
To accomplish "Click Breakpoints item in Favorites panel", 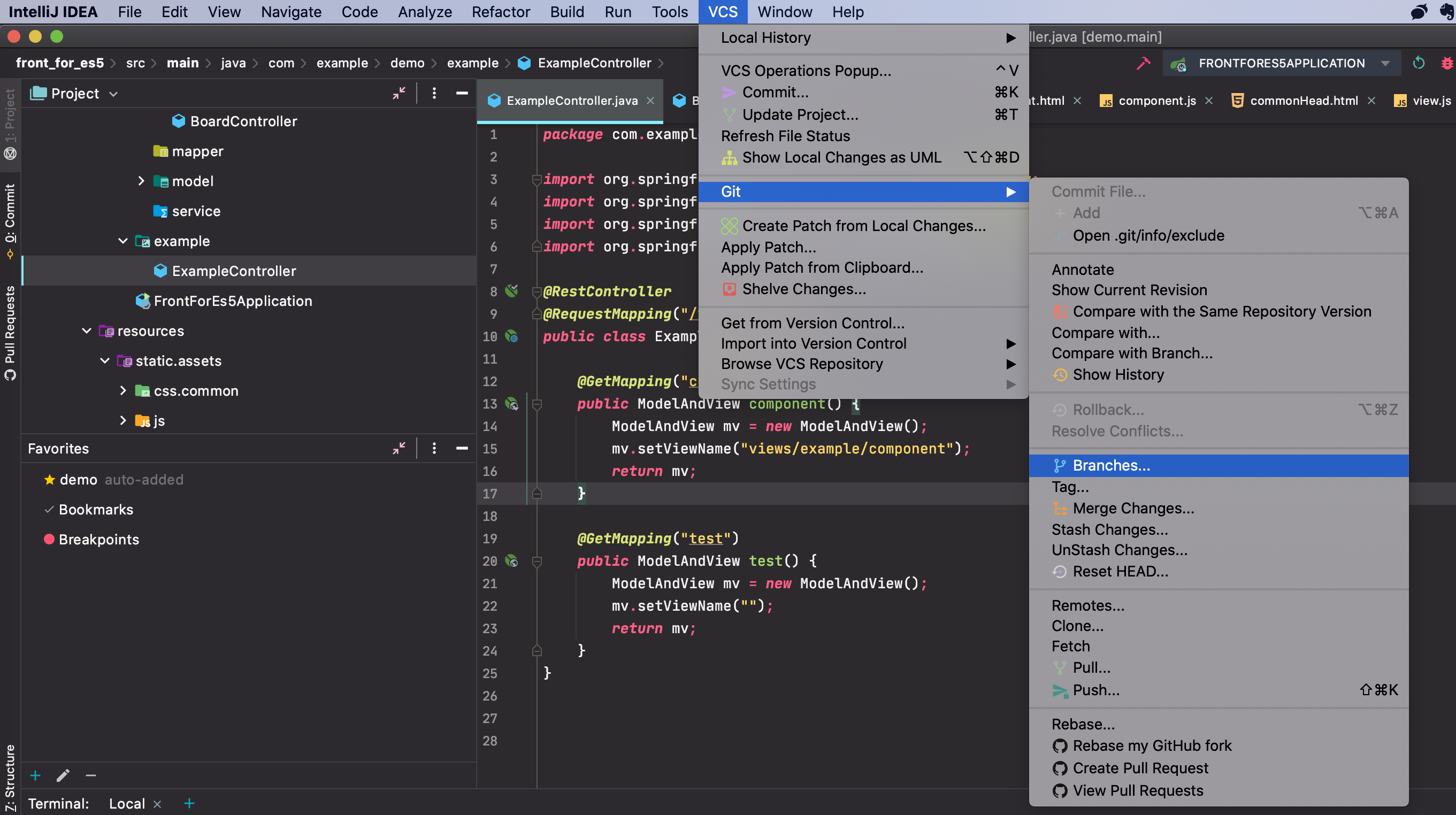I will pos(97,538).
